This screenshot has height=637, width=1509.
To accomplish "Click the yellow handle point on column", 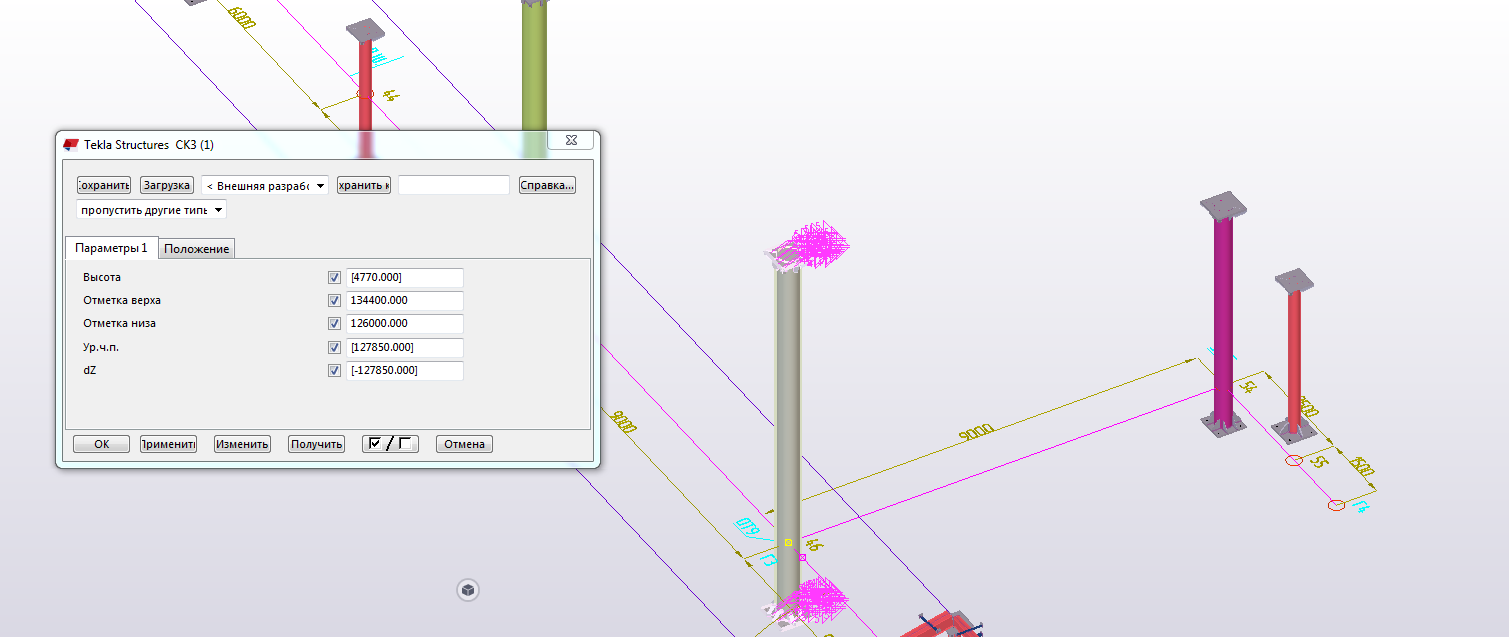I will (x=788, y=542).
